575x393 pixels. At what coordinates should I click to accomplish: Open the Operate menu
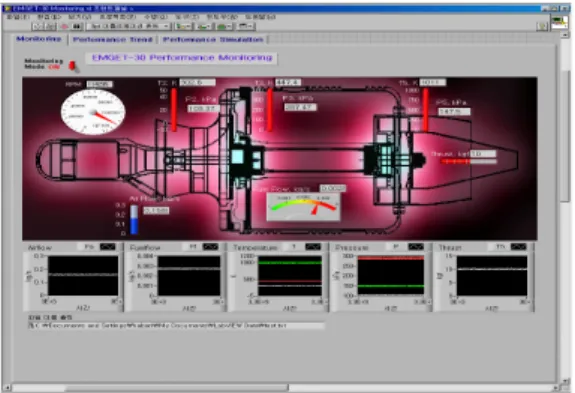point(155,17)
